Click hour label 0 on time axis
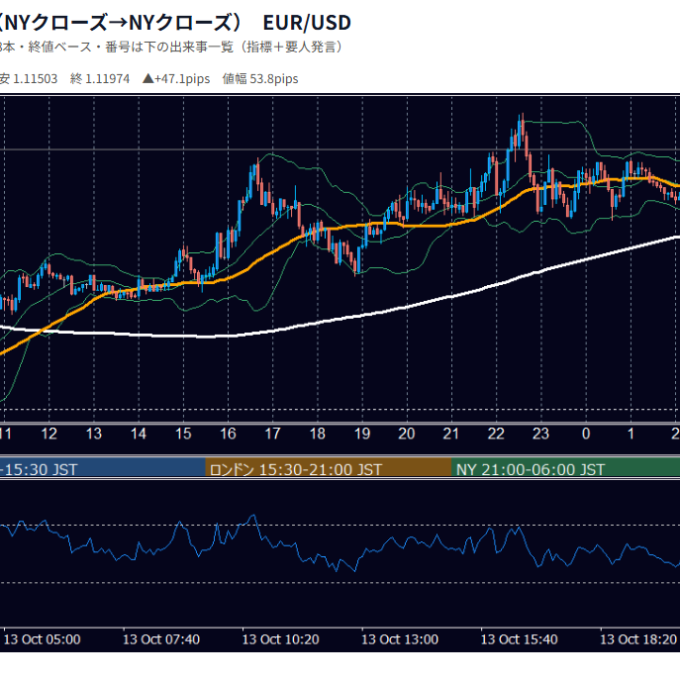The image size is (680, 680). 586,434
